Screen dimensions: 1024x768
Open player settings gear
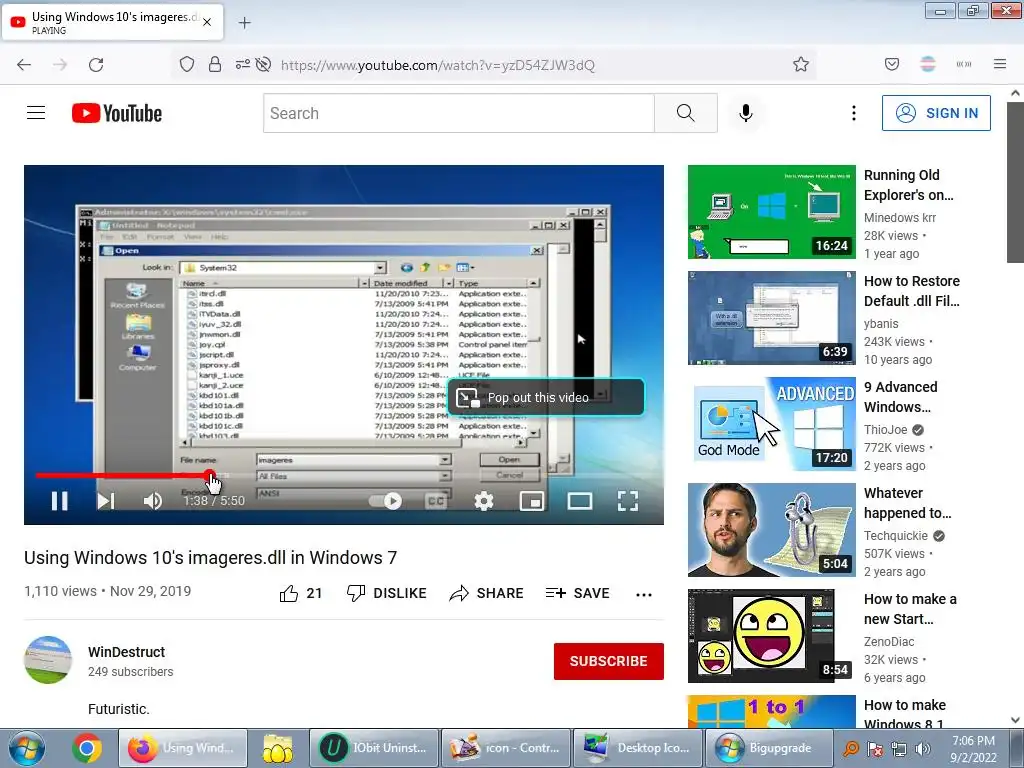[483, 501]
